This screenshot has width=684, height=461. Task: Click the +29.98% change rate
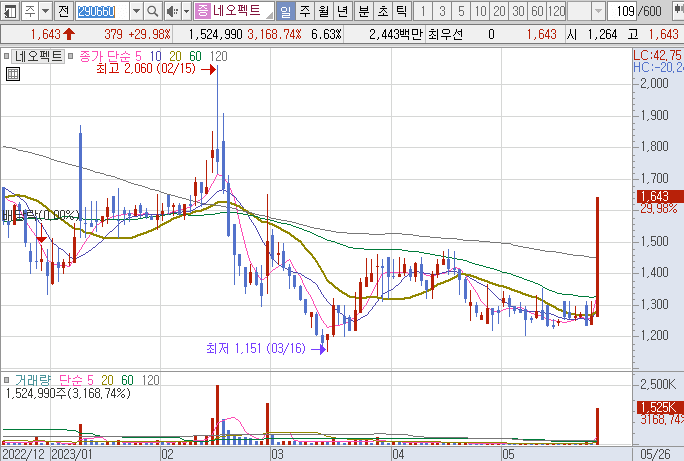[x=150, y=34]
